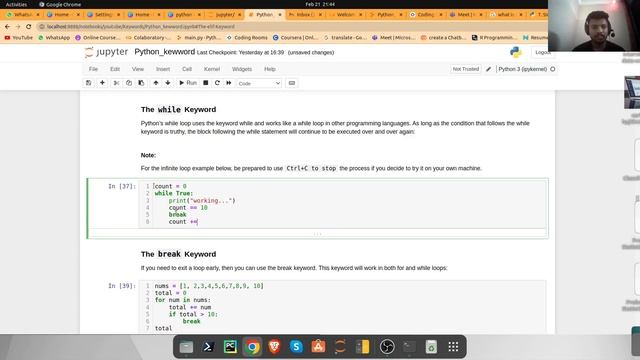The image size is (640, 360).
Task: Open the YouTube bookmark
Action: 18,38
